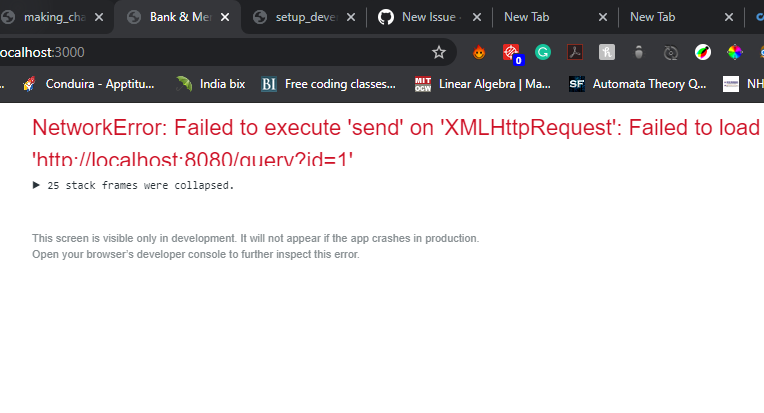Expand the 25 collapsed stack frames
This screenshot has height=413, width=764.
[133, 186]
